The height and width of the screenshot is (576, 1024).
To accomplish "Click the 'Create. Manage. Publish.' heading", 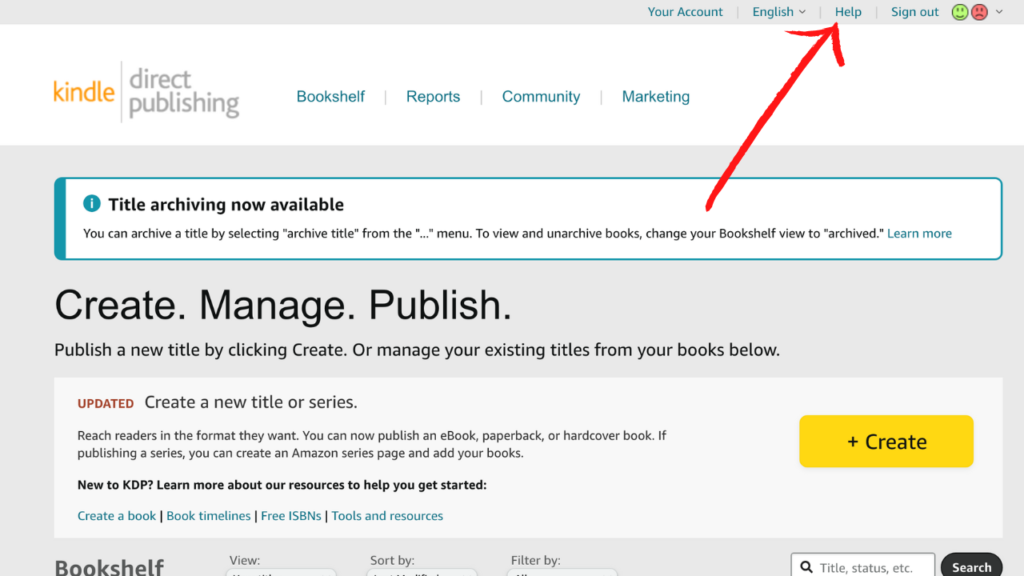I will [x=283, y=305].
